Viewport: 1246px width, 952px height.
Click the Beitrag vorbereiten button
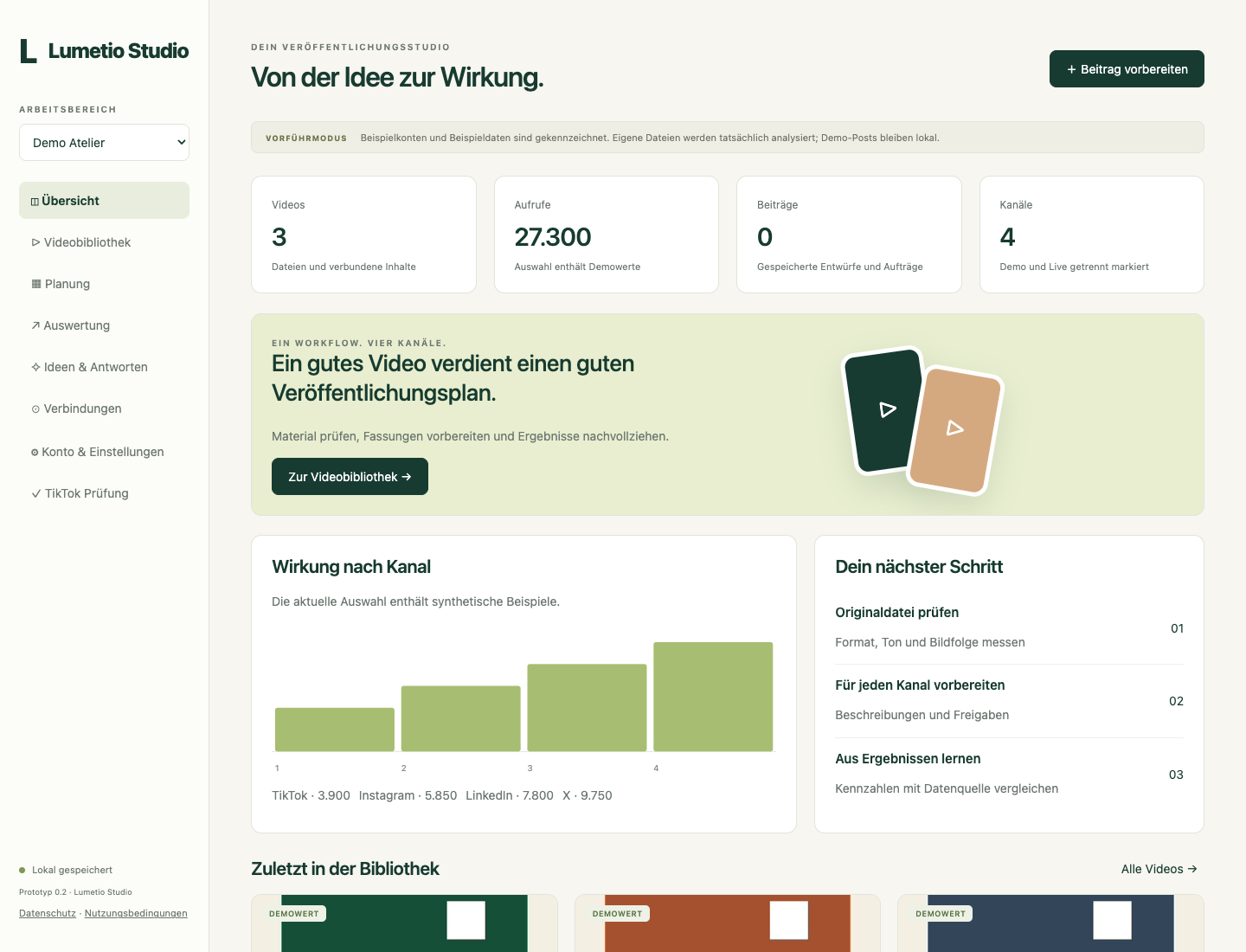(x=1127, y=69)
